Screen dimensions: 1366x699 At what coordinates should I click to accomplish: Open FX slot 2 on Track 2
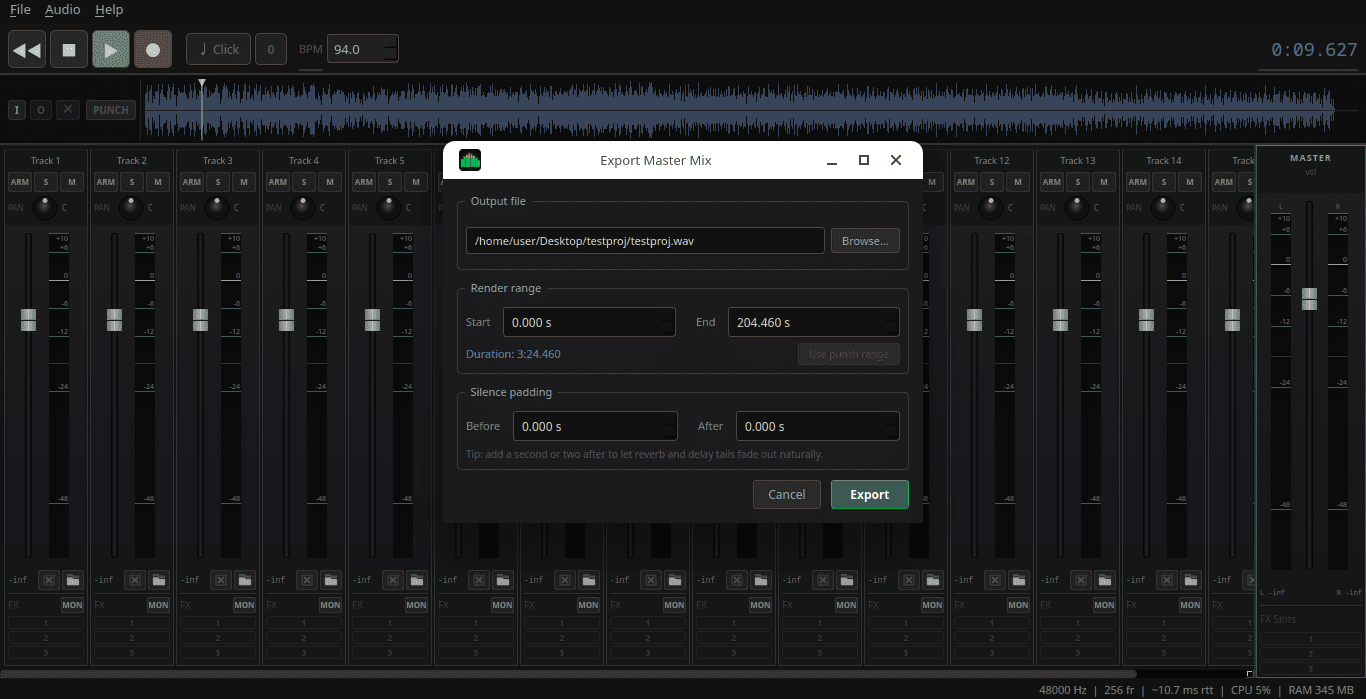[x=131, y=637]
